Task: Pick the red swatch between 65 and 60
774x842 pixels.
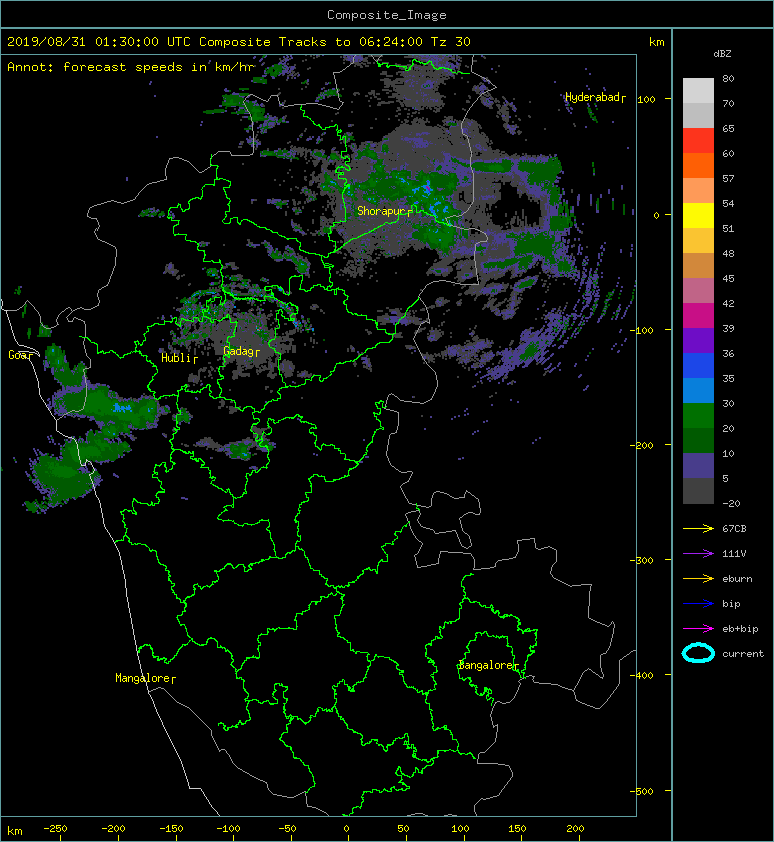Action: click(x=698, y=140)
